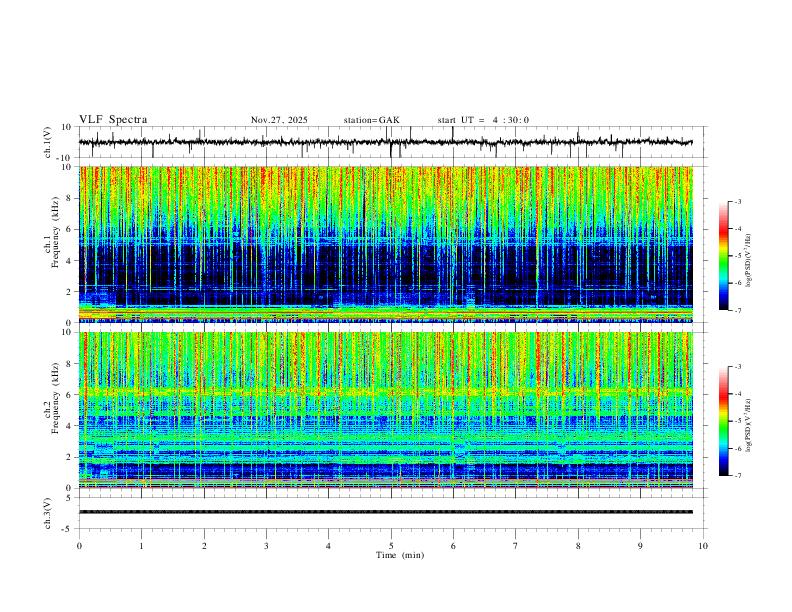Click the time axis tick label '10'
Screen dimensions: 792x612
(703, 546)
